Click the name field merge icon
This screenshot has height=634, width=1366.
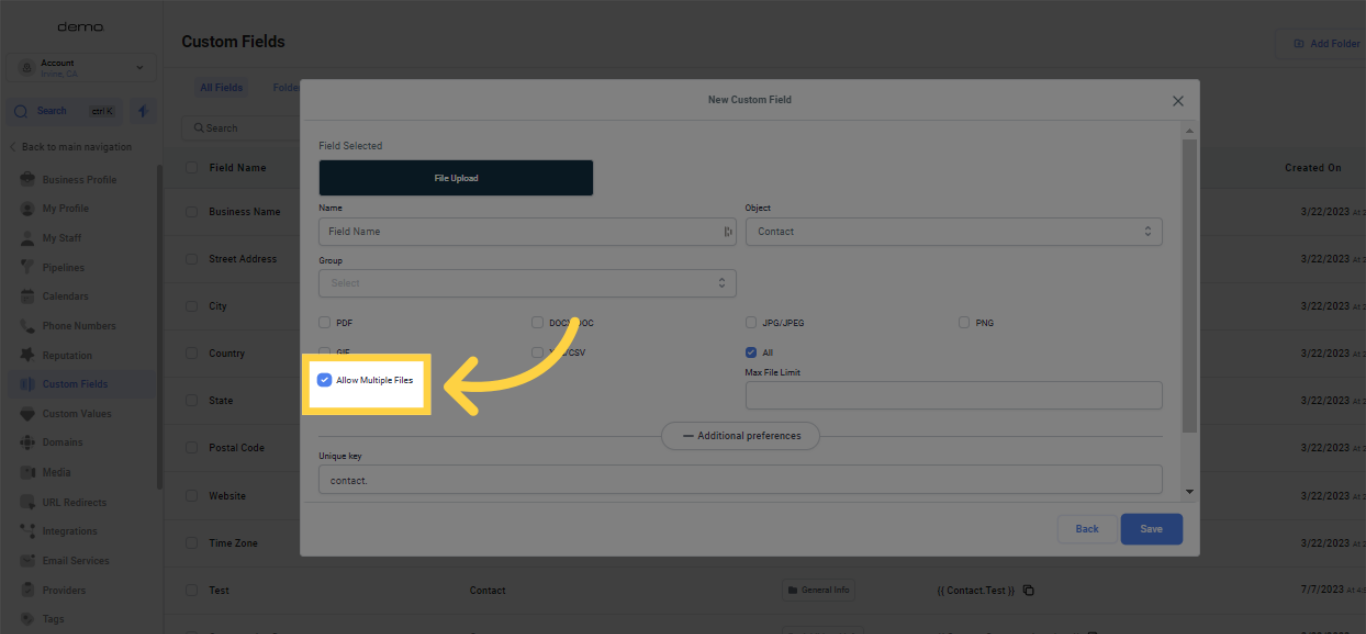727,231
